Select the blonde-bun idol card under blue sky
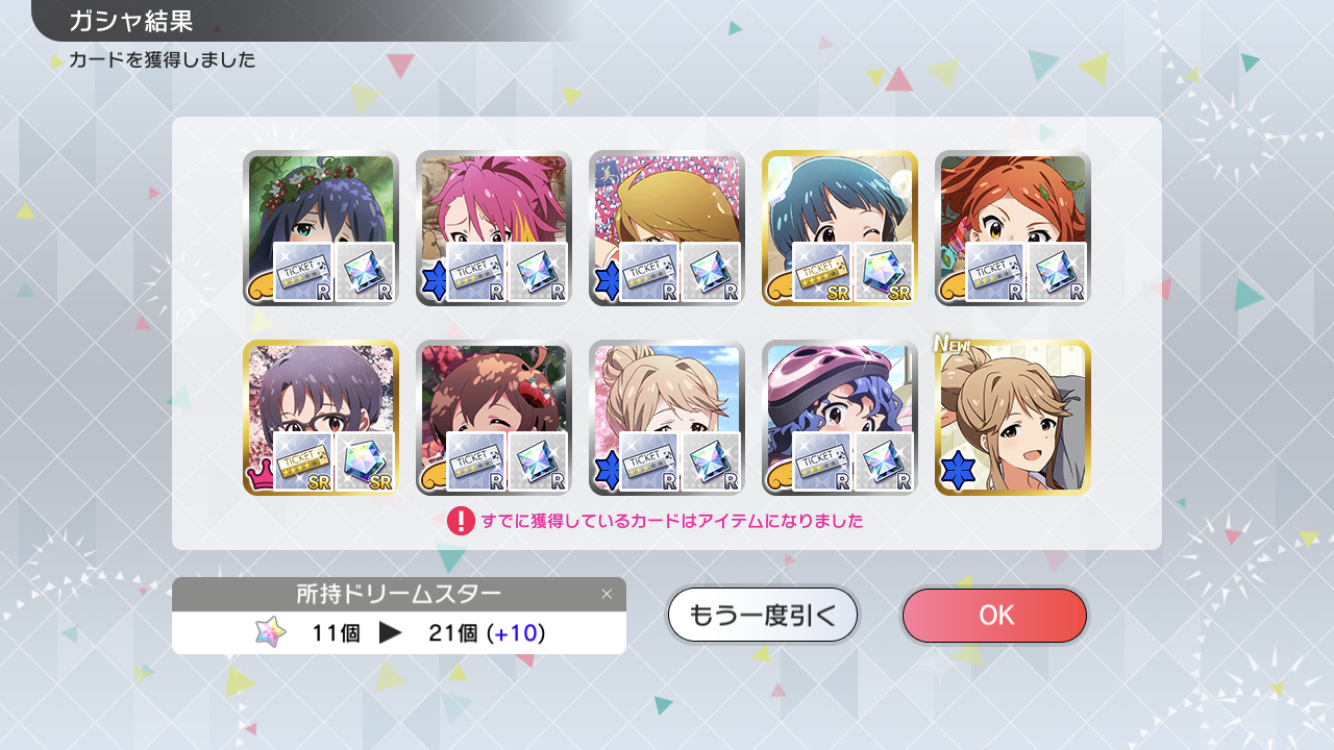The image size is (1334, 750). point(667,418)
